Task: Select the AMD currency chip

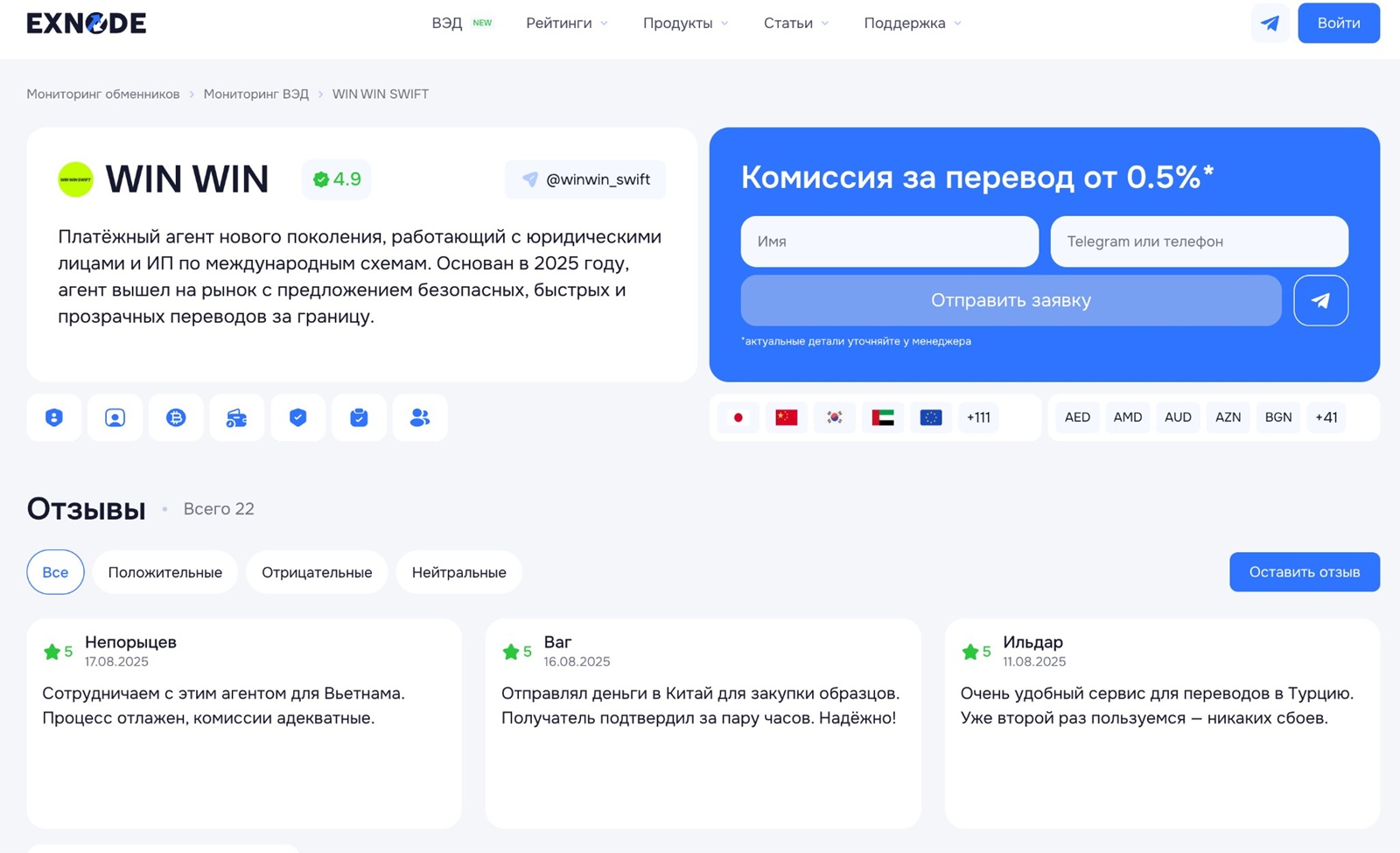Action: point(1128,417)
